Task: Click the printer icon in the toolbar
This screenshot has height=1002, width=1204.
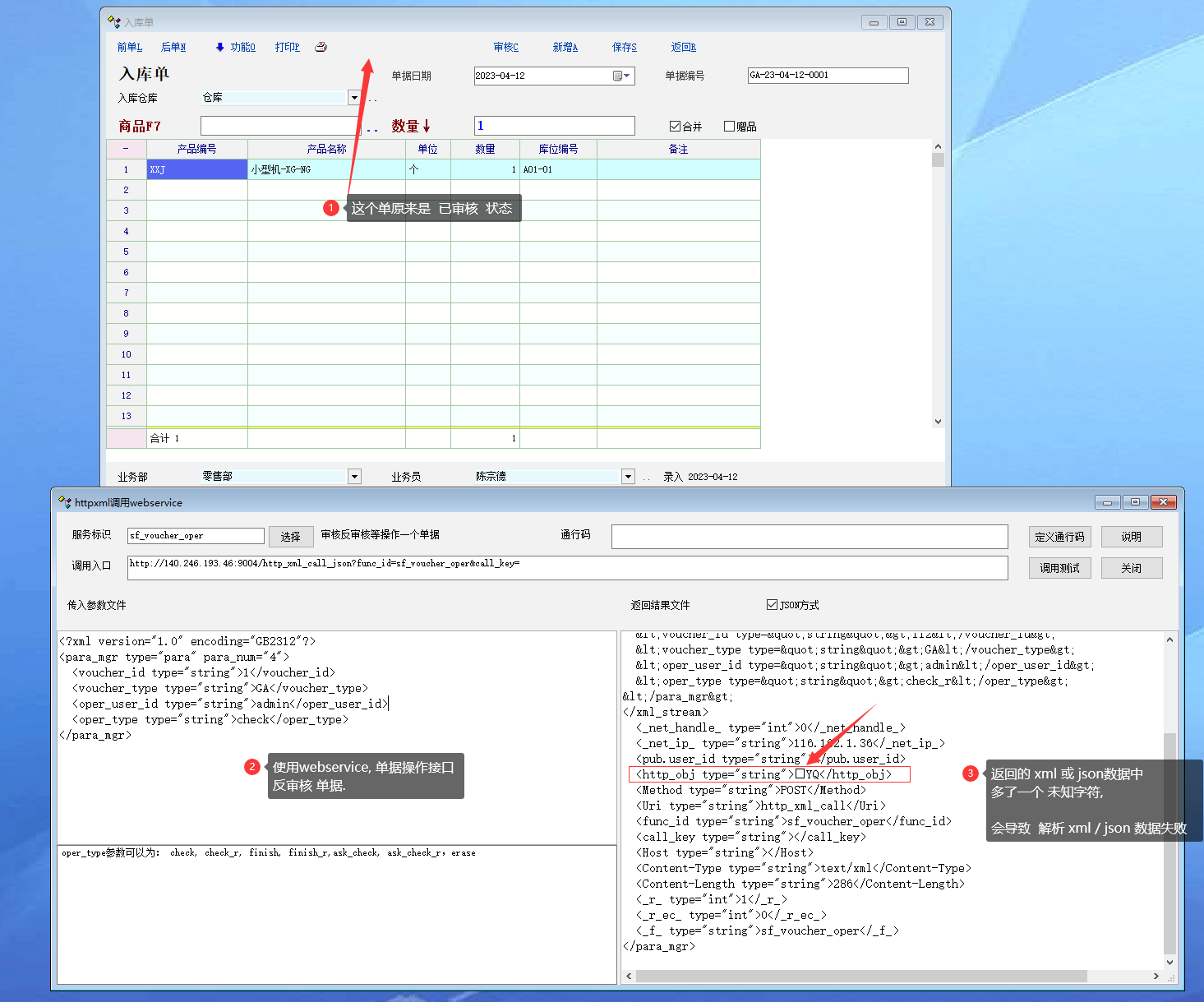Action: point(321,47)
